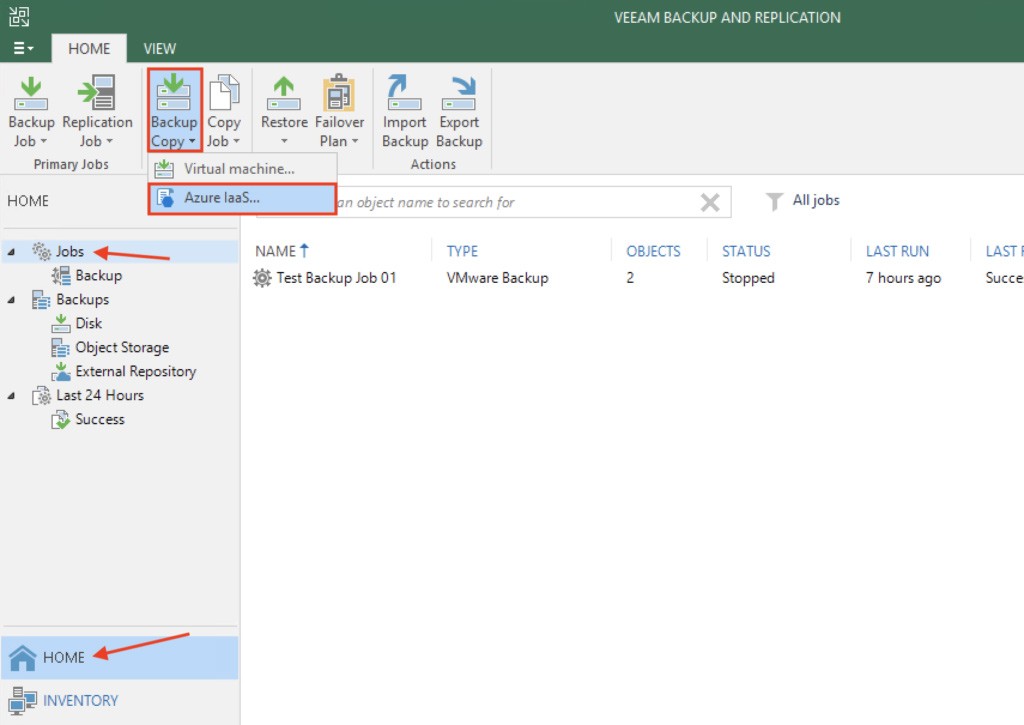The width and height of the screenshot is (1024, 725).
Task: Sort by NAME column header
Action: [276, 251]
